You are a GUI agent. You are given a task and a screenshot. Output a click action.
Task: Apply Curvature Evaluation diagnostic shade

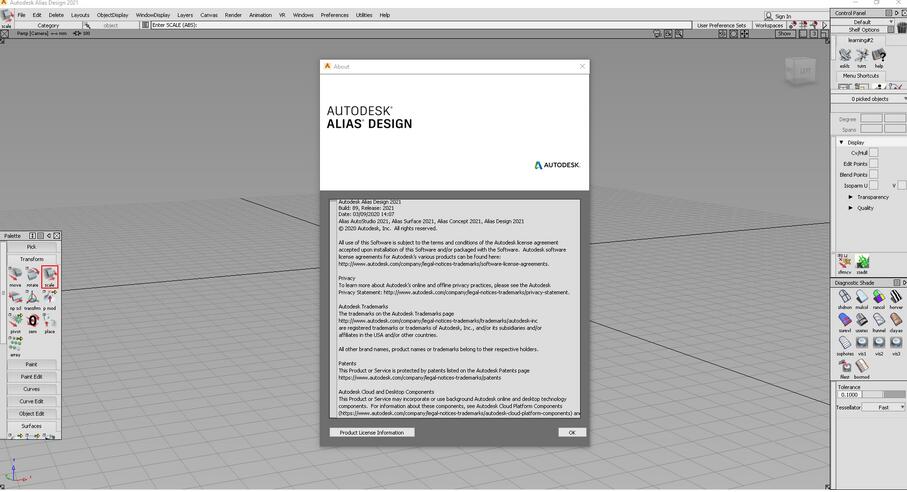(x=845, y=322)
